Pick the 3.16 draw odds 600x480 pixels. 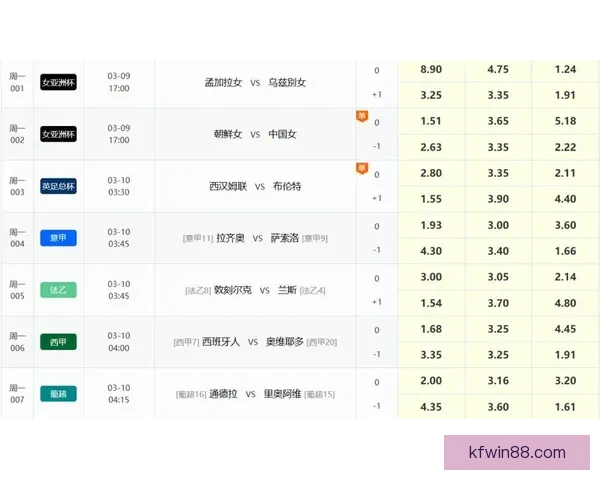click(498, 381)
